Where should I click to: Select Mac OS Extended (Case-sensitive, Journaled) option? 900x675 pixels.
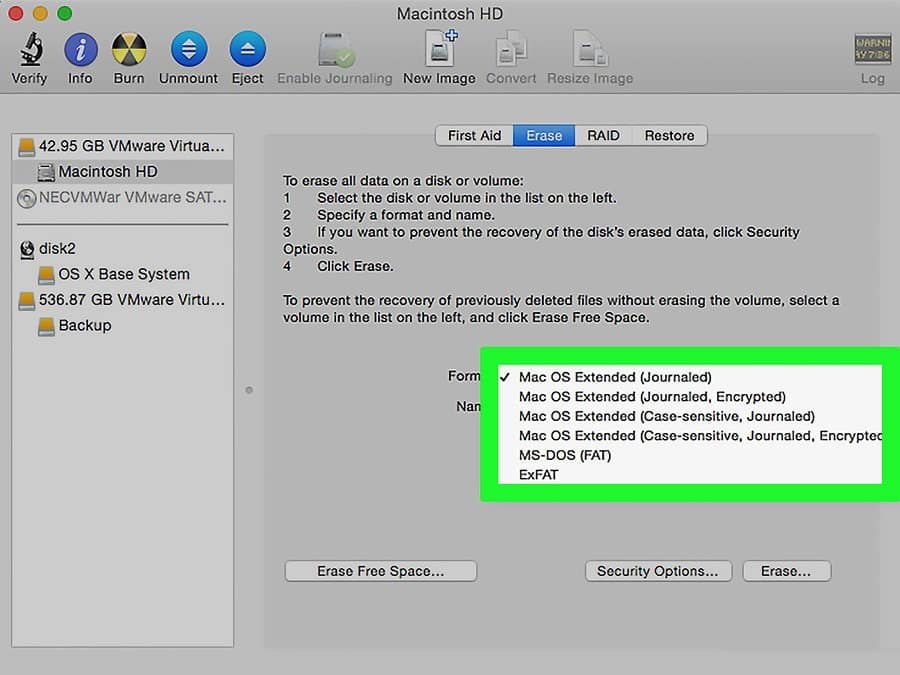pos(690,416)
